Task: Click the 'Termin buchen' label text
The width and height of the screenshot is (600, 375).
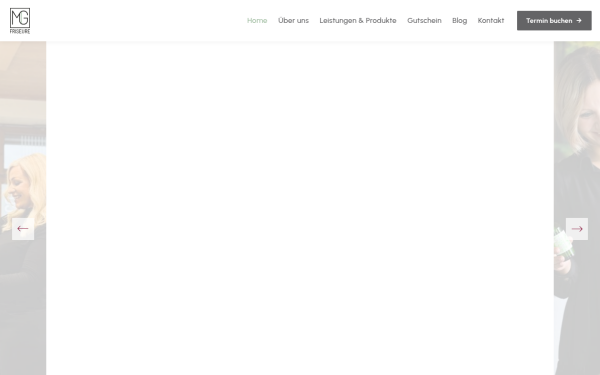Action: point(549,21)
